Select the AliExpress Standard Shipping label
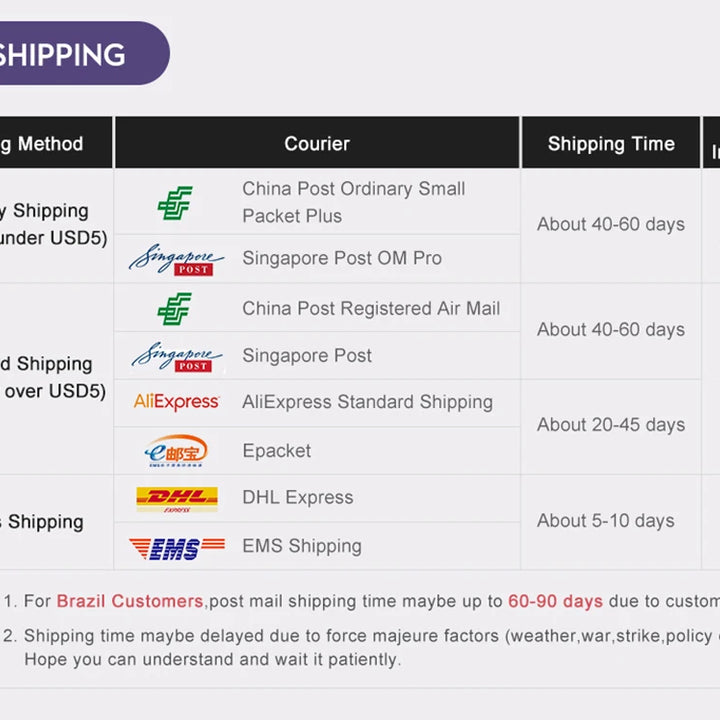The height and width of the screenshot is (720, 720). coord(367,402)
